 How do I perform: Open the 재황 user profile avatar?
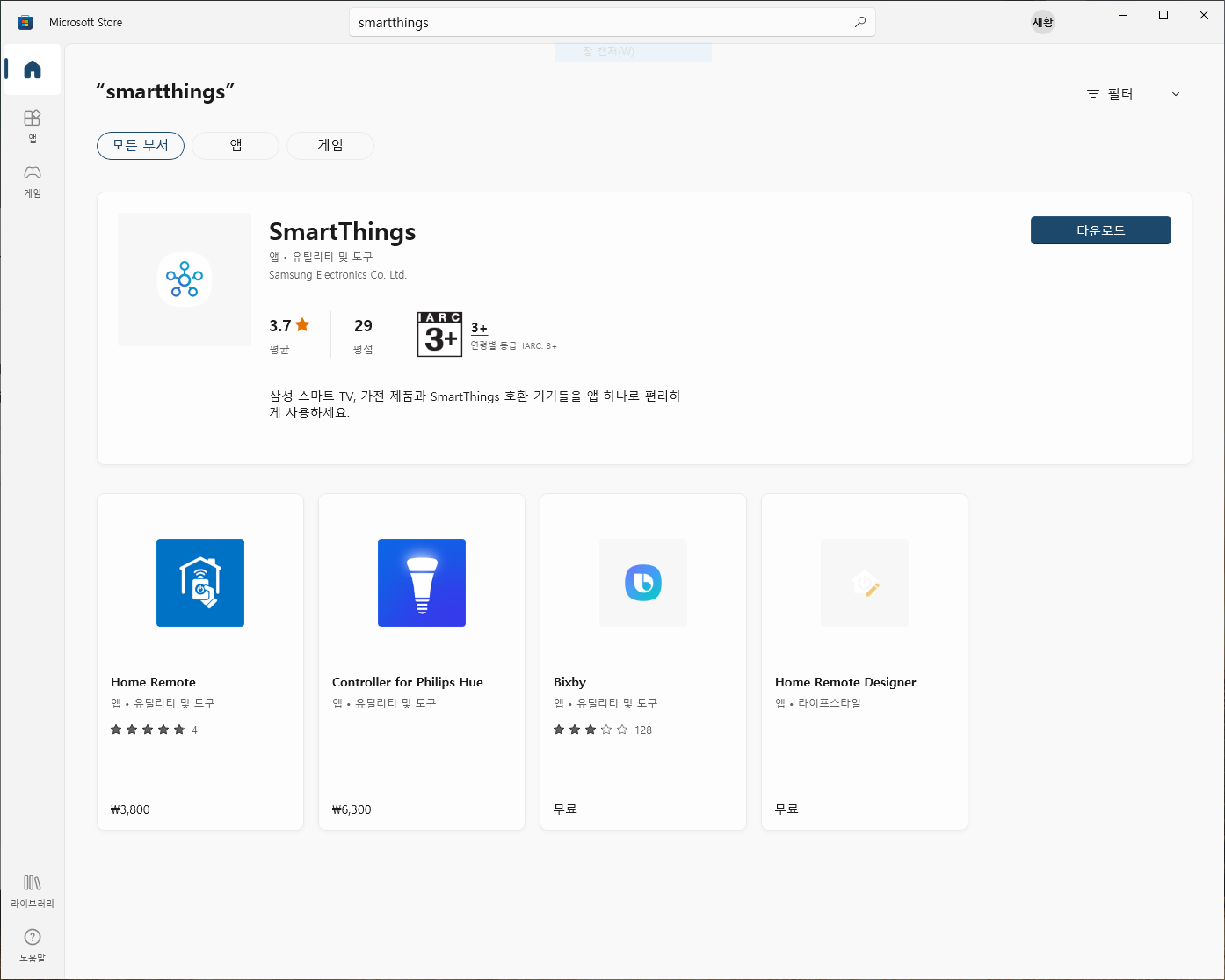[x=1043, y=22]
